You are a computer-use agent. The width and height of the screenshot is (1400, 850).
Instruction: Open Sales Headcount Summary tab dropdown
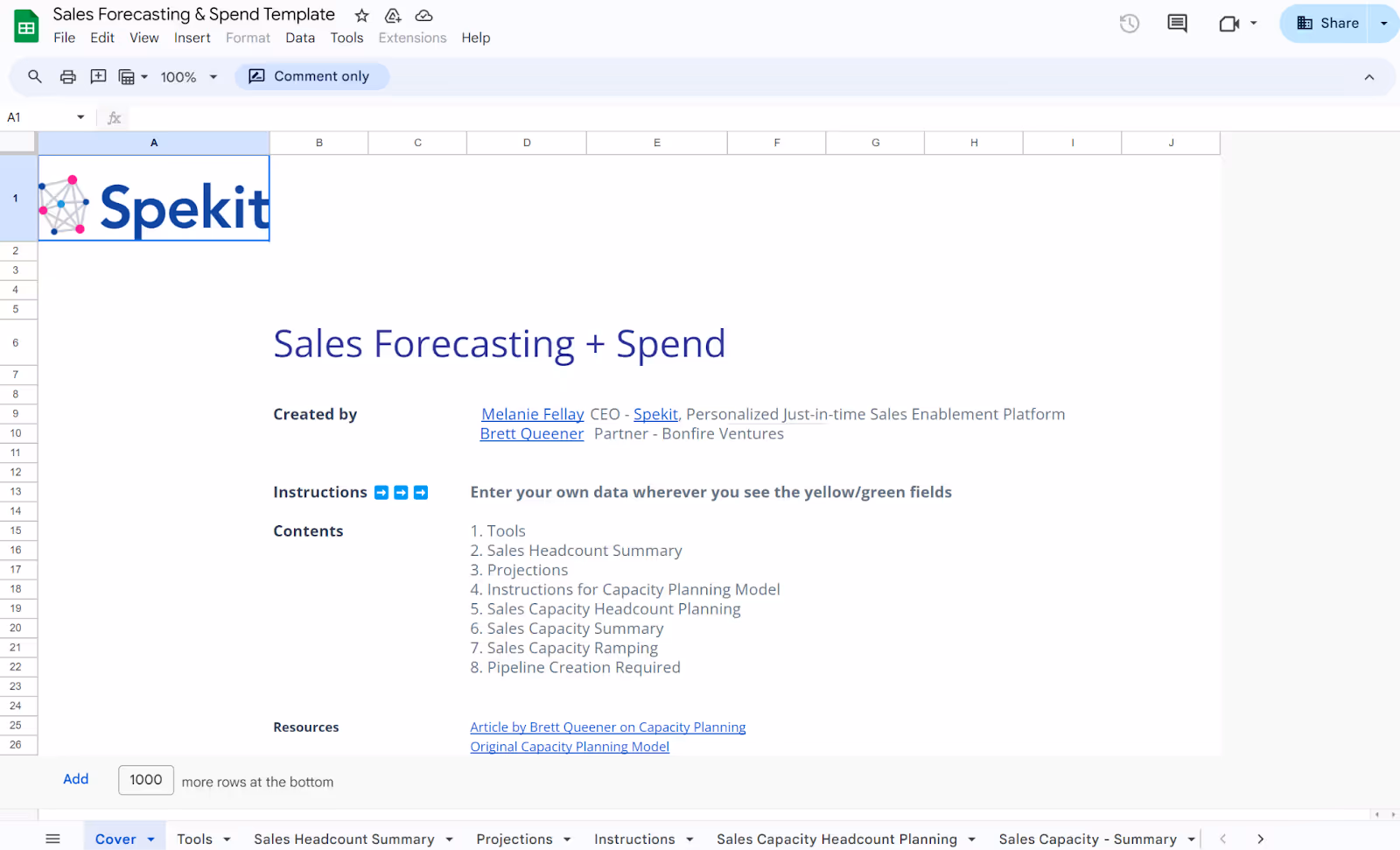pyautogui.click(x=449, y=839)
